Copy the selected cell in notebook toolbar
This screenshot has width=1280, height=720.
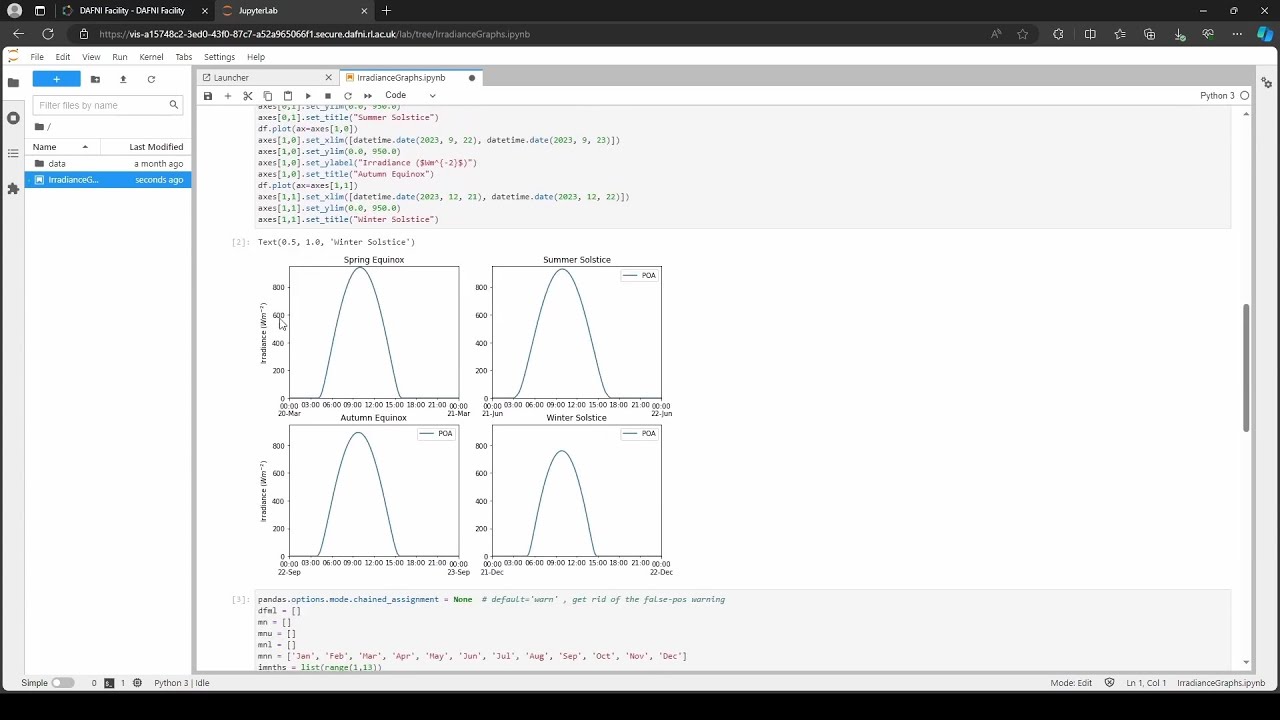pyautogui.click(x=268, y=96)
